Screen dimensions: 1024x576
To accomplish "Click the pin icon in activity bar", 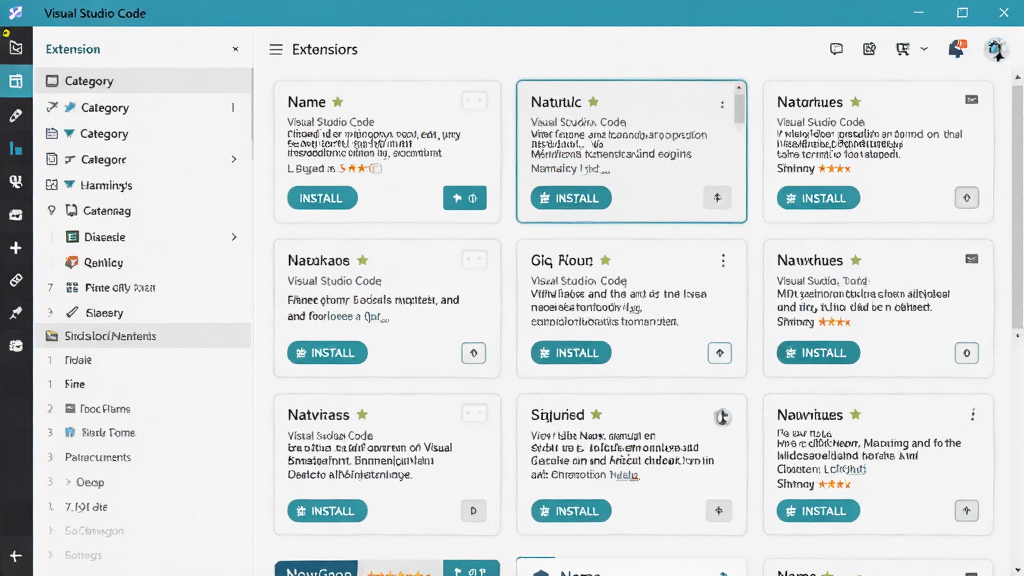I will pos(16,313).
